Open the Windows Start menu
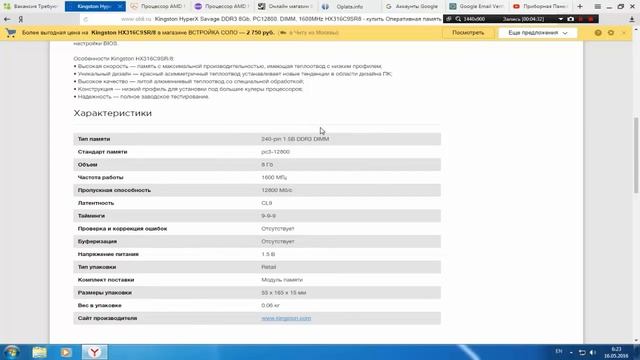Image resolution: width=640 pixels, height=360 pixels. [x=11, y=352]
